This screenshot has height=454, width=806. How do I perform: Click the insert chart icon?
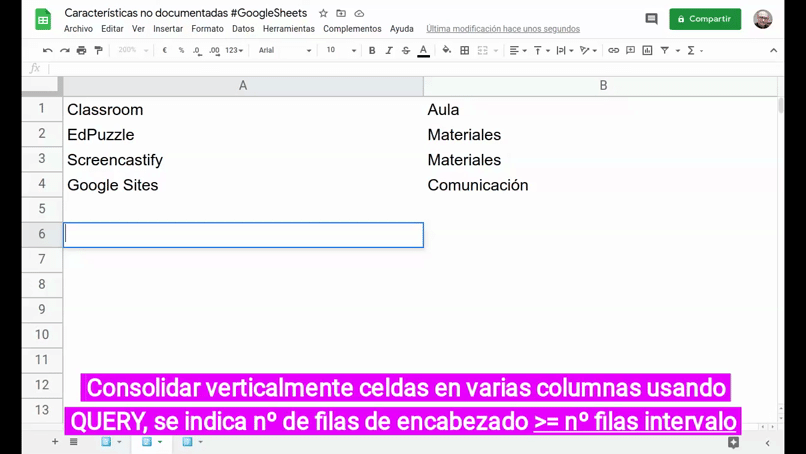[647, 50]
